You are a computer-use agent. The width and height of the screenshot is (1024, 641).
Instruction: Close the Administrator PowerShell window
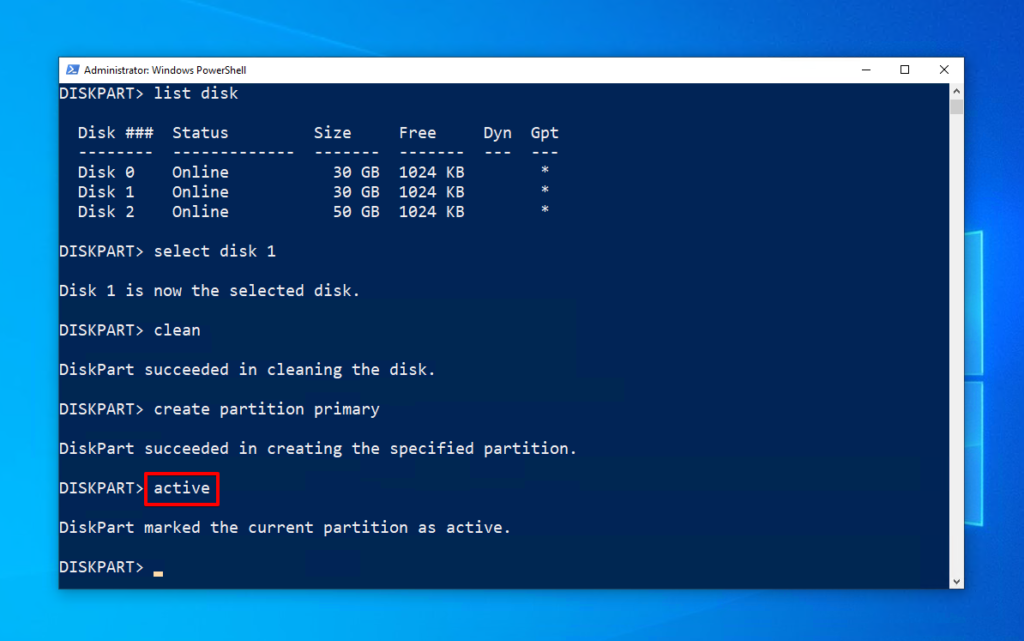(944, 70)
